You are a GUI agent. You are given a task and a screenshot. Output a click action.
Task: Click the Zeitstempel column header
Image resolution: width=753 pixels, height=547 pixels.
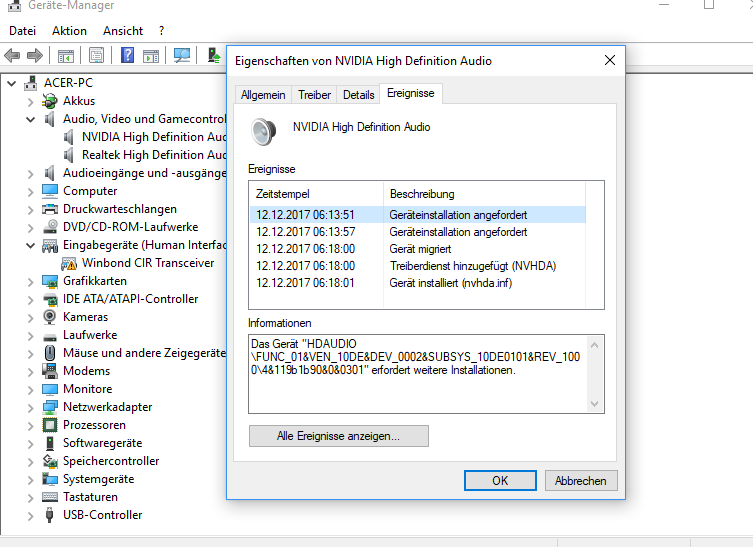tap(316, 194)
